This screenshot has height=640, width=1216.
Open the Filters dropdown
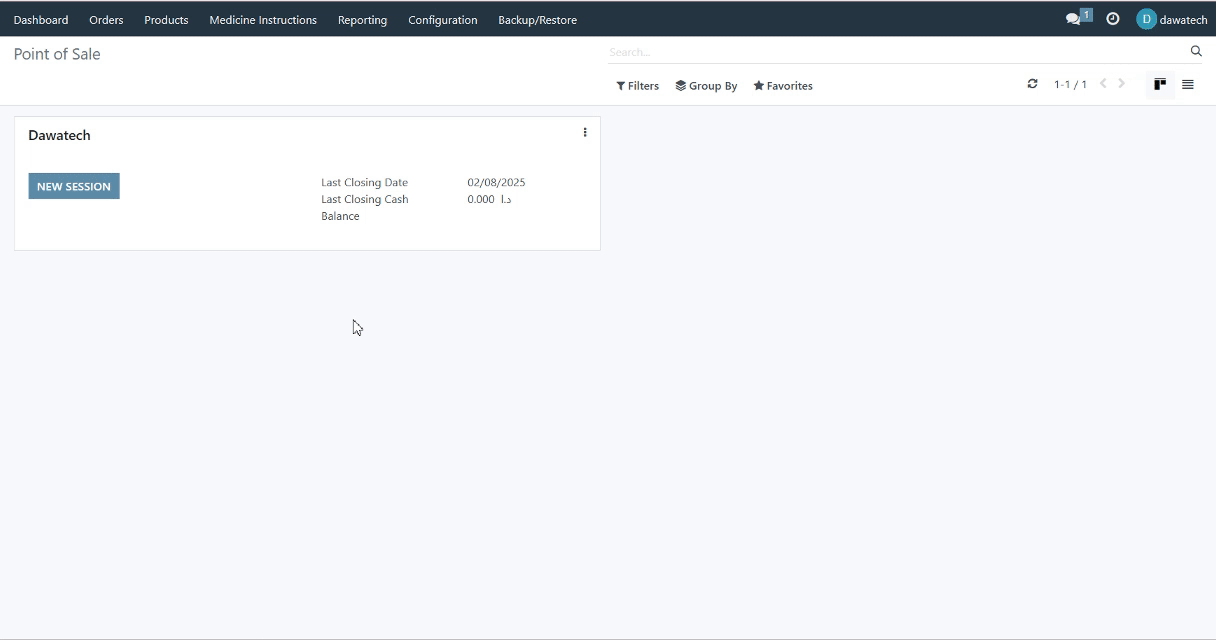tap(638, 86)
